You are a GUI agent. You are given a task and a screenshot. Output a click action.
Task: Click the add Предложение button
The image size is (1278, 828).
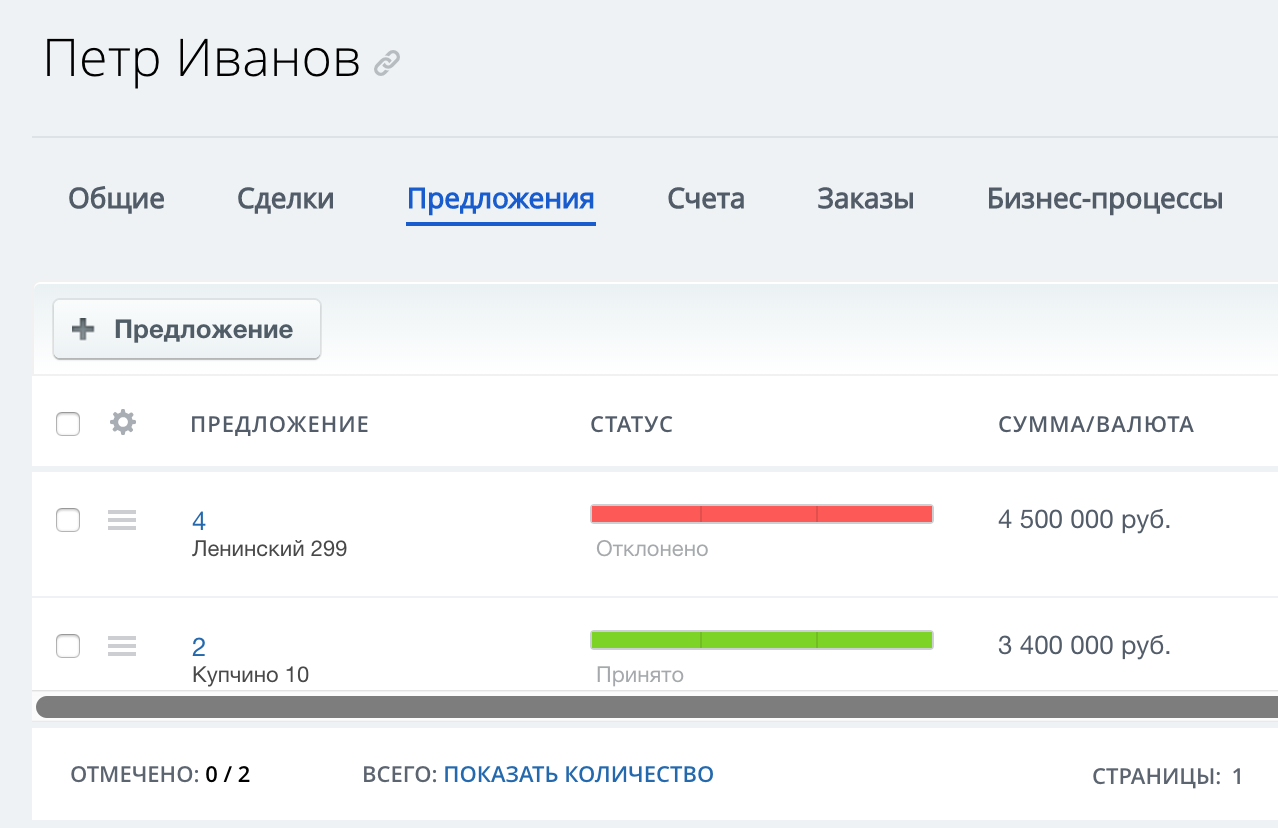[187, 329]
